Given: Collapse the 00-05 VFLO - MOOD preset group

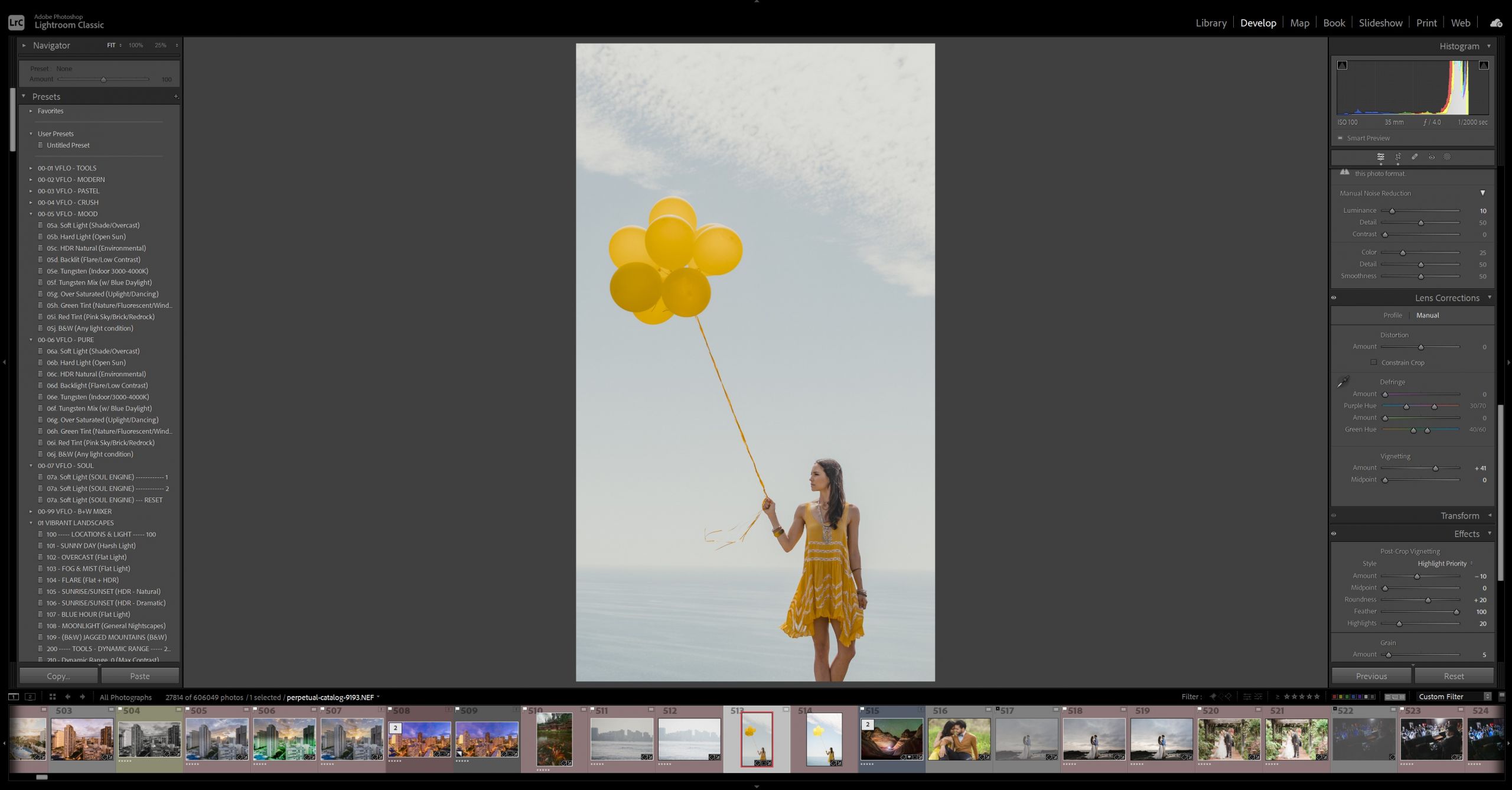Looking at the screenshot, I should tap(31, 213).
